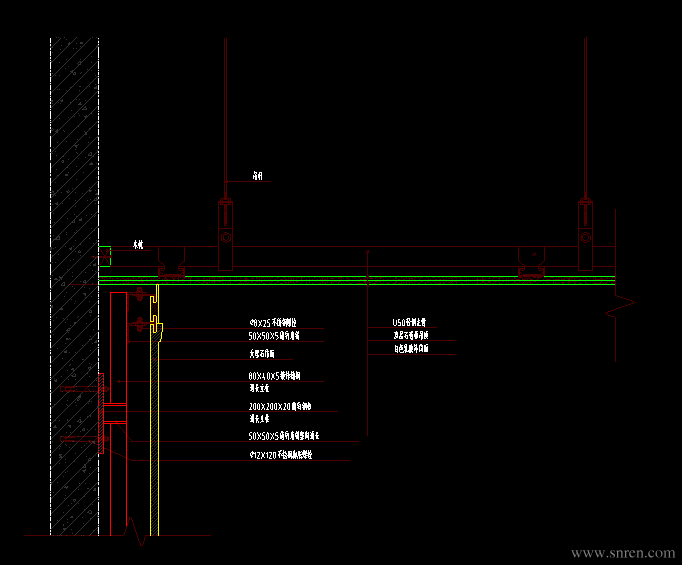Select the Φ8X25 annotation label
Image resolution: width=682 pixels, height=565 pixels.
point(273,323)
